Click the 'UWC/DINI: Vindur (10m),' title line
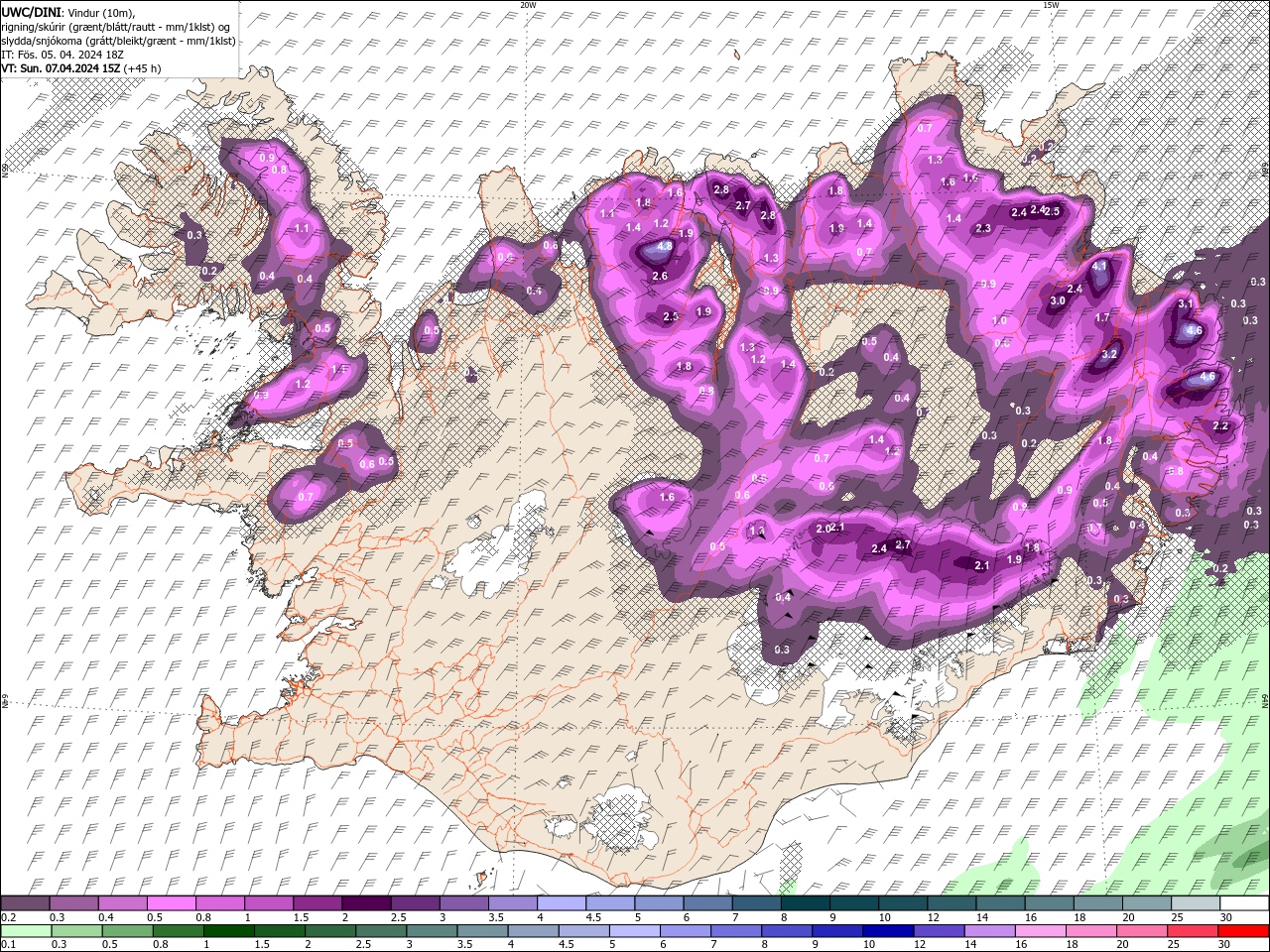 [x=66, y=11]
